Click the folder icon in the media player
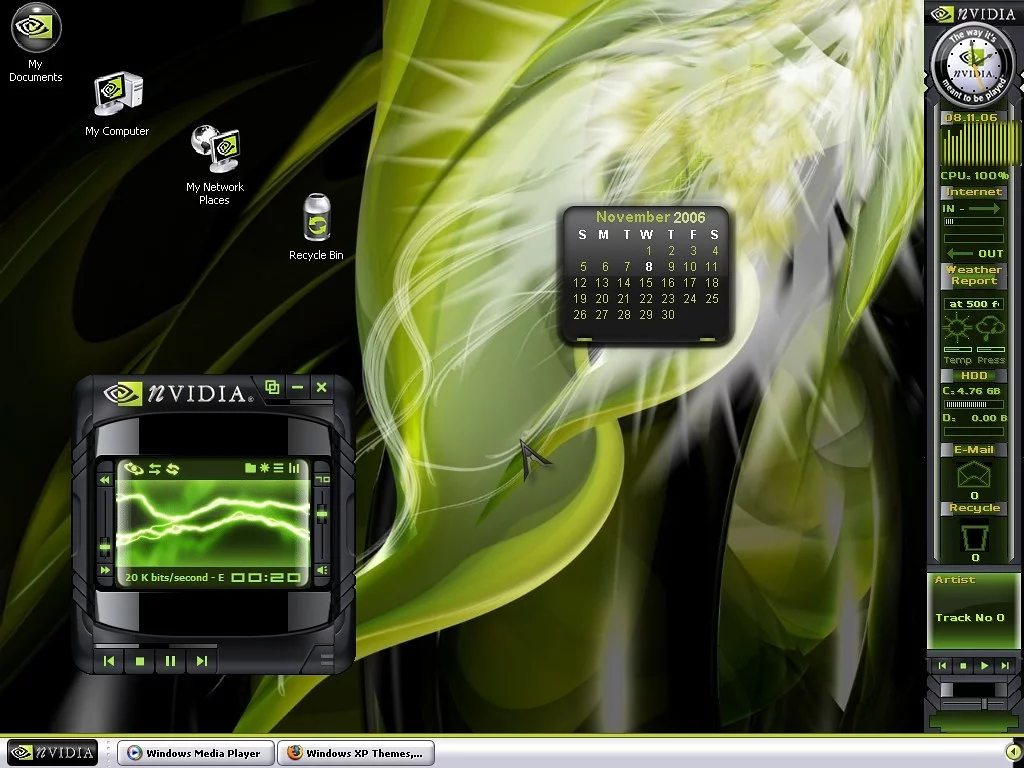 click(250, 468)
